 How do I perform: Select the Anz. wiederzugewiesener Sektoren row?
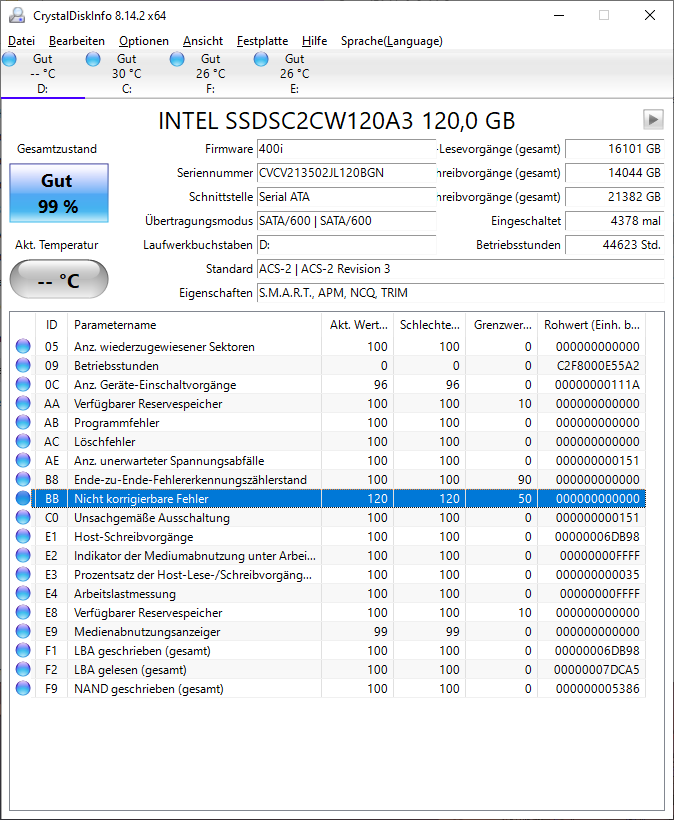point(328,346)
